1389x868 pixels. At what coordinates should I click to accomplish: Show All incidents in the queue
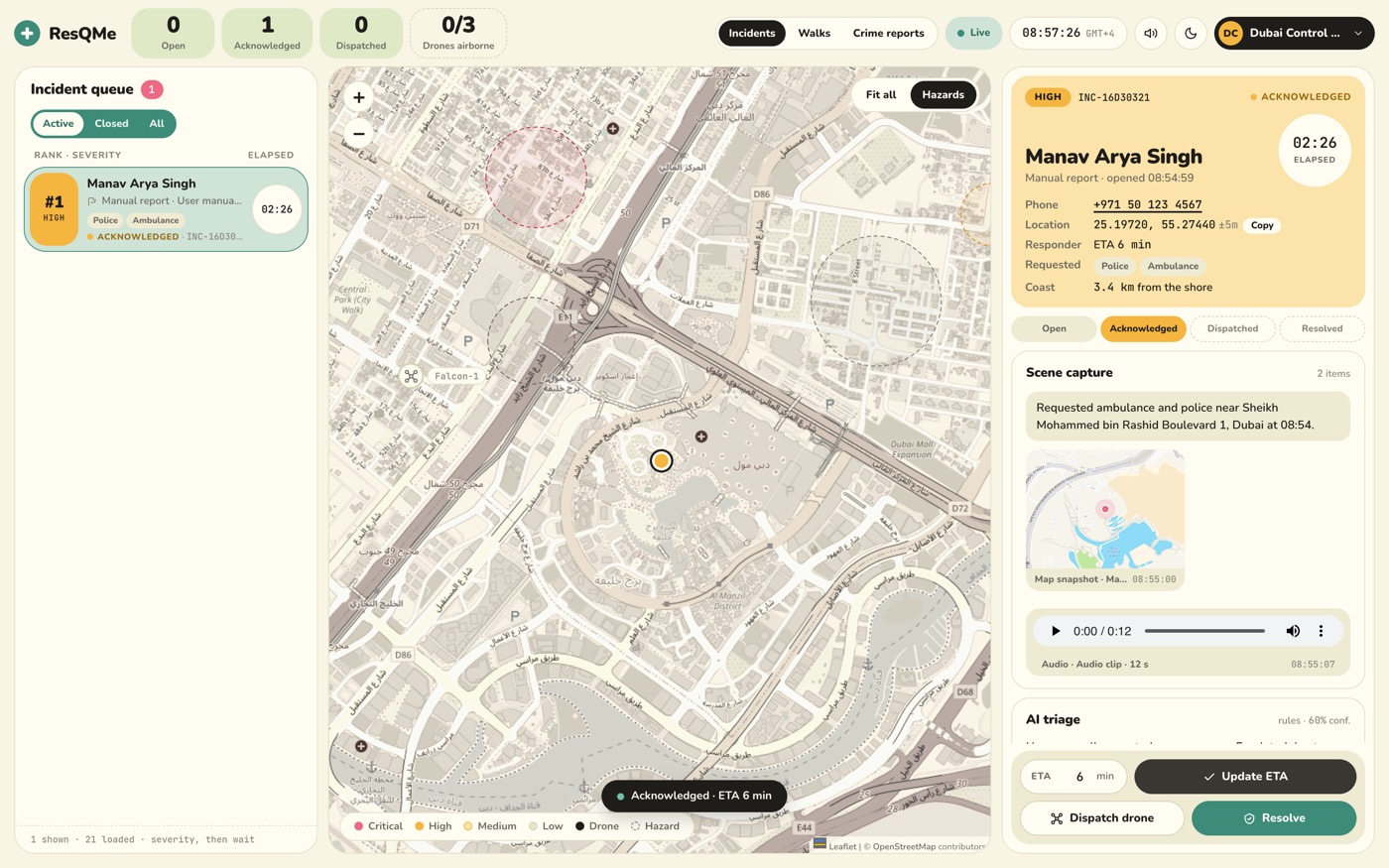coord(157,124)
